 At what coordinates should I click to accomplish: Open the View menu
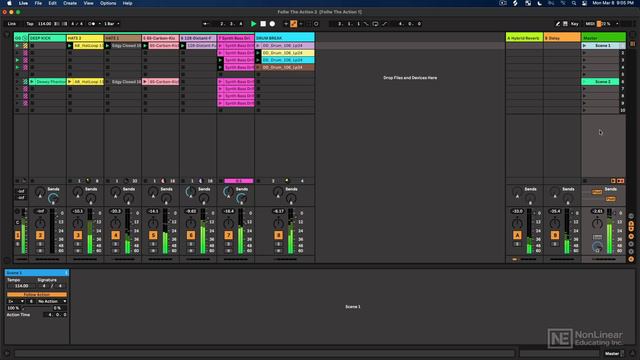click(x=88, y=3)
